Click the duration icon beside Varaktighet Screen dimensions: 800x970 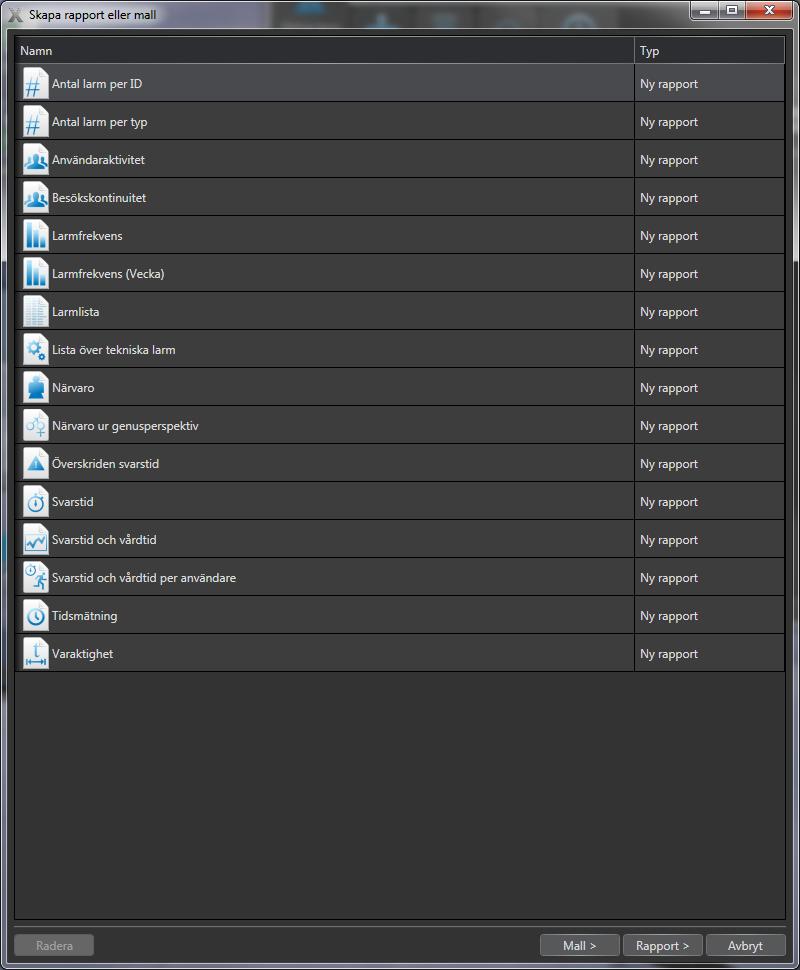pyautogui.click(x=35, y=654)
